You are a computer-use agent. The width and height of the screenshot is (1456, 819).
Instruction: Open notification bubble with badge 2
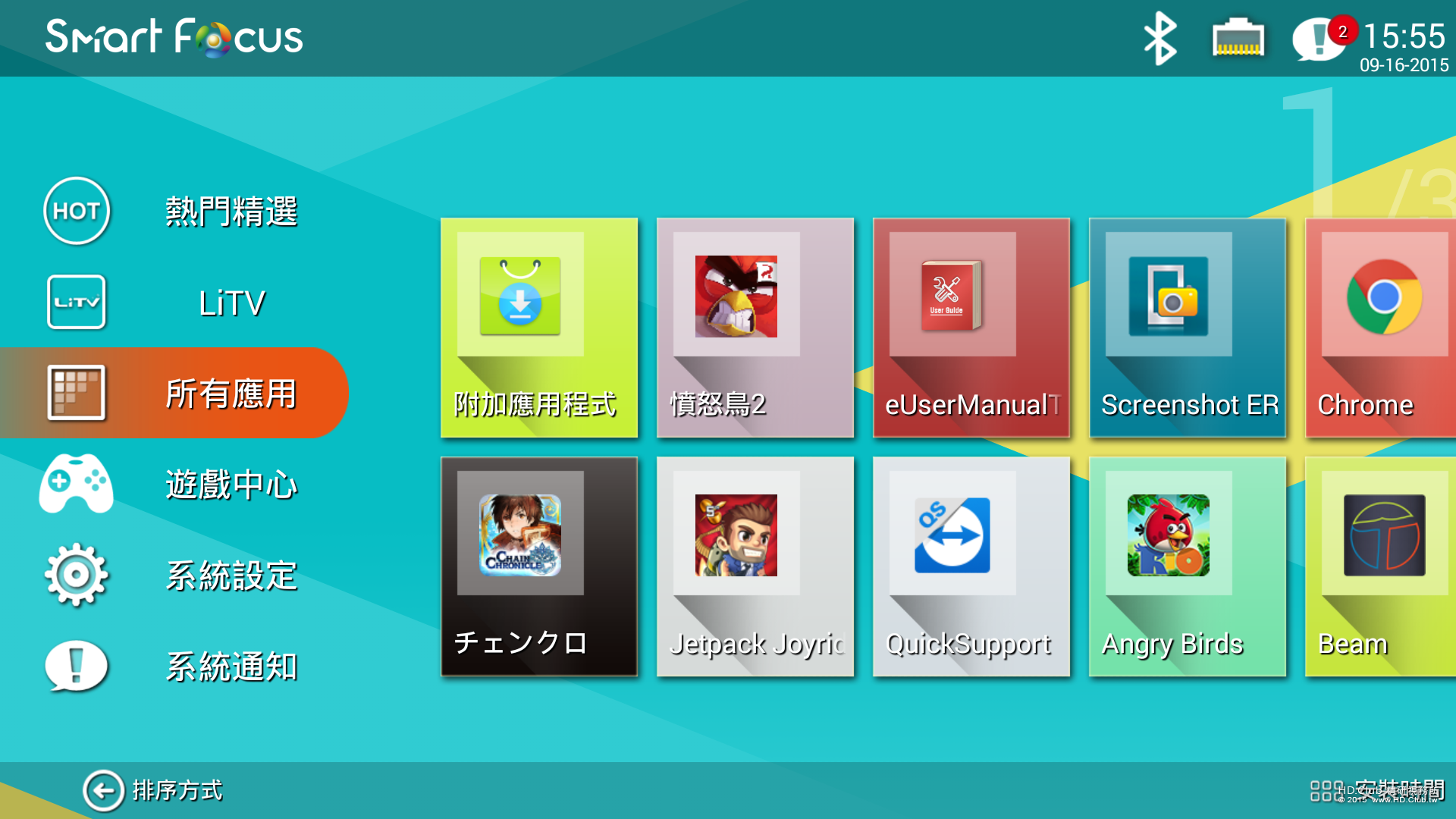pyautogui.click(x=1319, y=38)
